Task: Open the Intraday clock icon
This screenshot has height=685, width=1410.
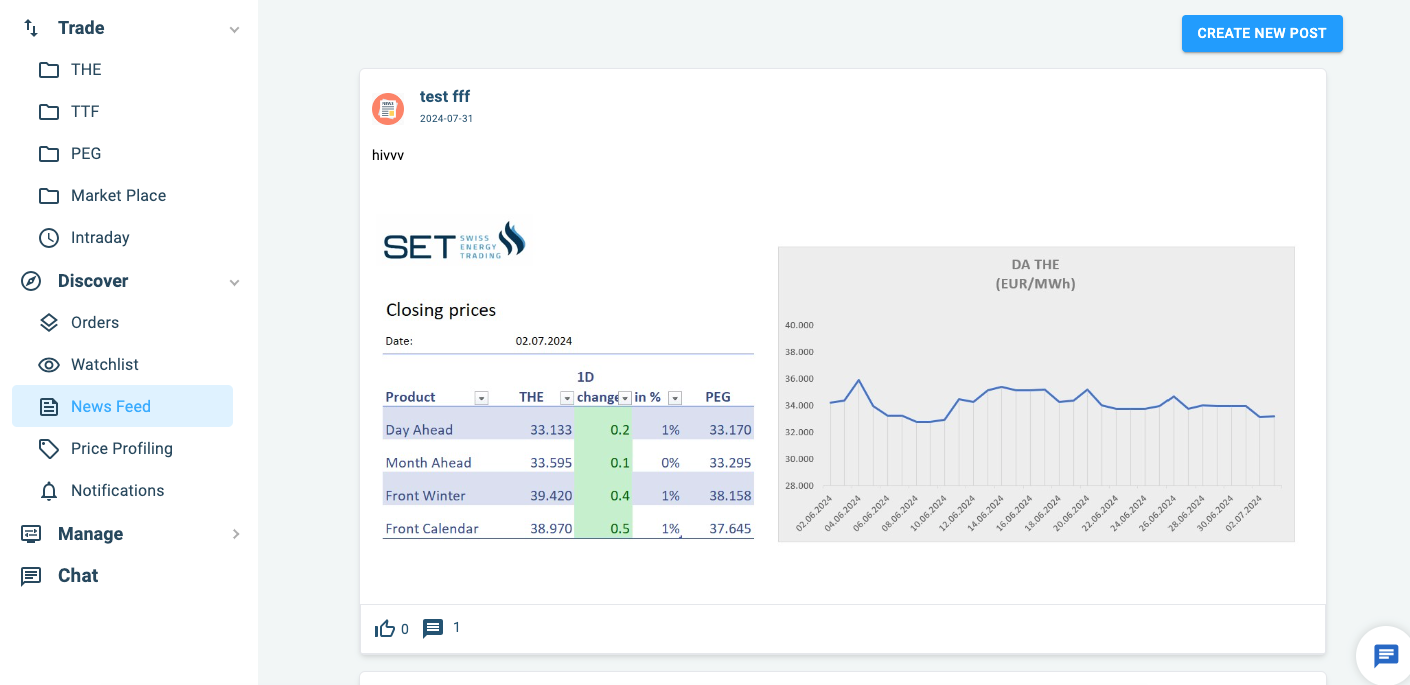Action: click(x=49, y=237)
